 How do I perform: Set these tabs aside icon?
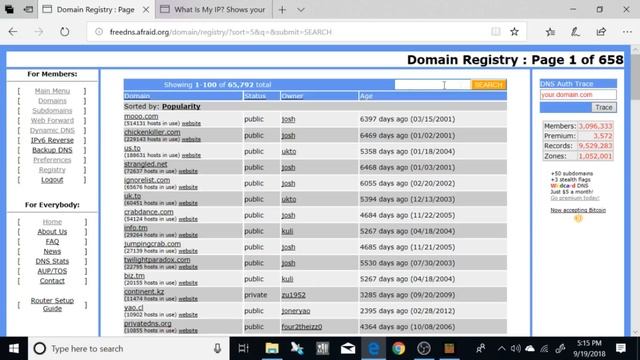click(28, 9)
